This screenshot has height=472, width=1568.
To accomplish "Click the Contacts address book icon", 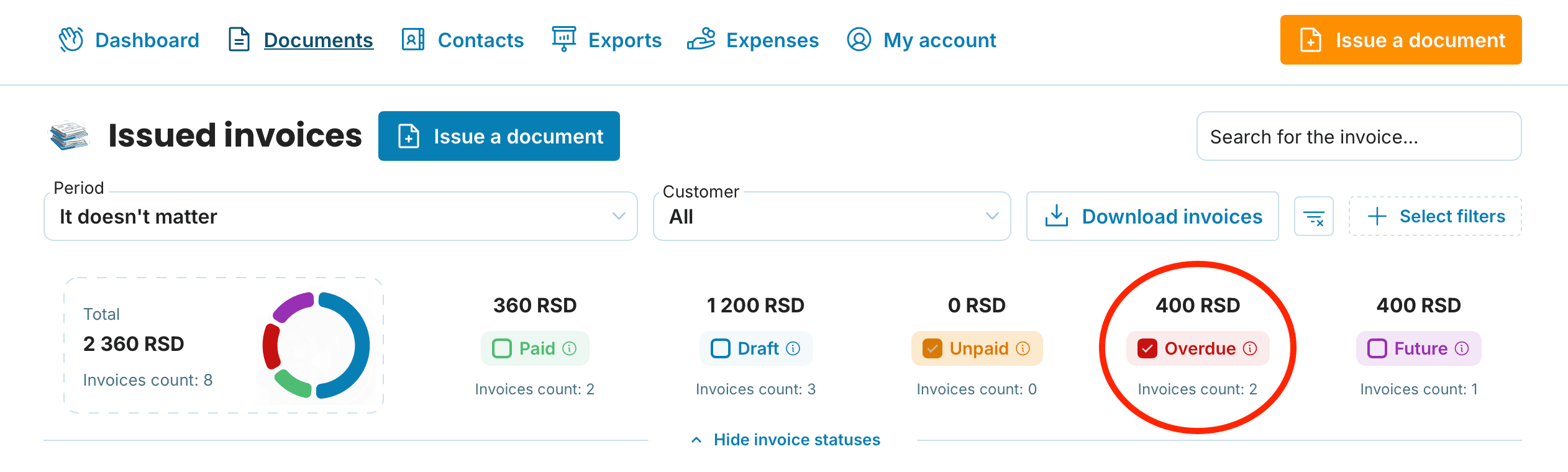I will pos(413,40).
